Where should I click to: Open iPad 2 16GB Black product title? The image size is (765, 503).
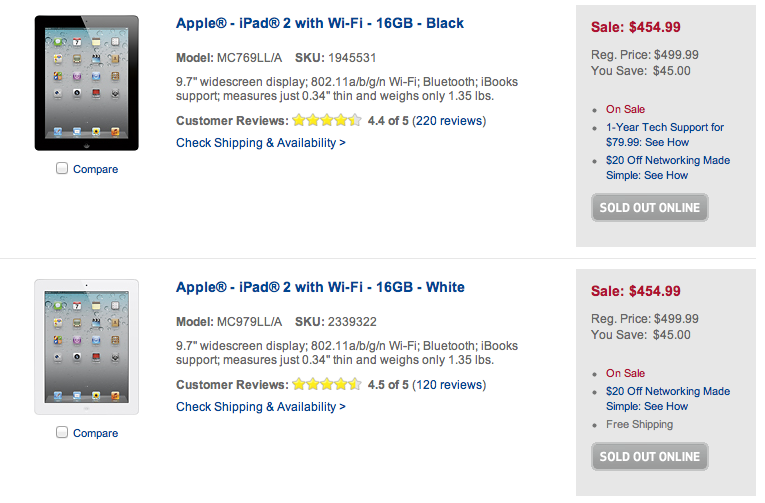click(x=320, y=23)
